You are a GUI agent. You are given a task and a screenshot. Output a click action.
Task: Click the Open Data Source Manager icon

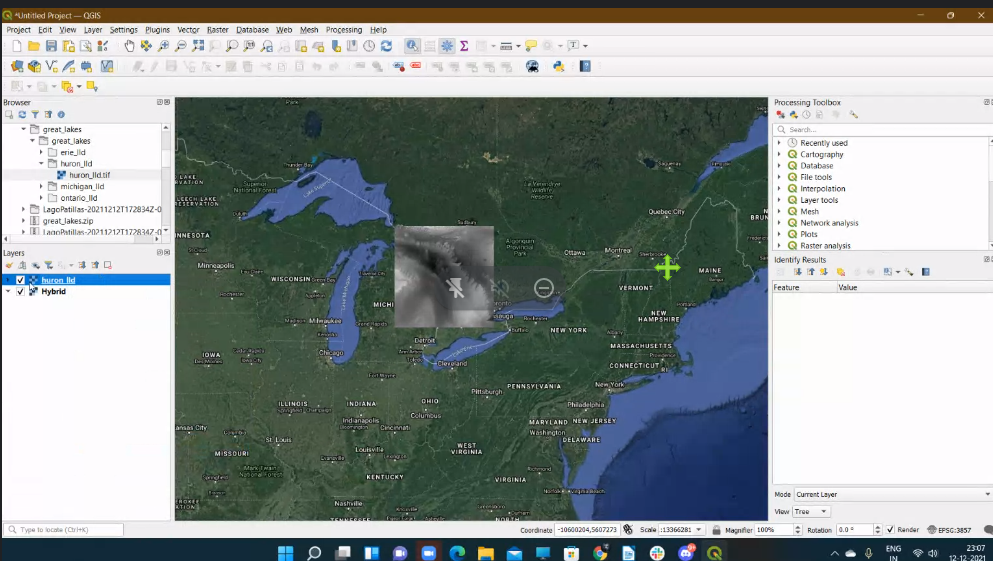pos(16,66)
